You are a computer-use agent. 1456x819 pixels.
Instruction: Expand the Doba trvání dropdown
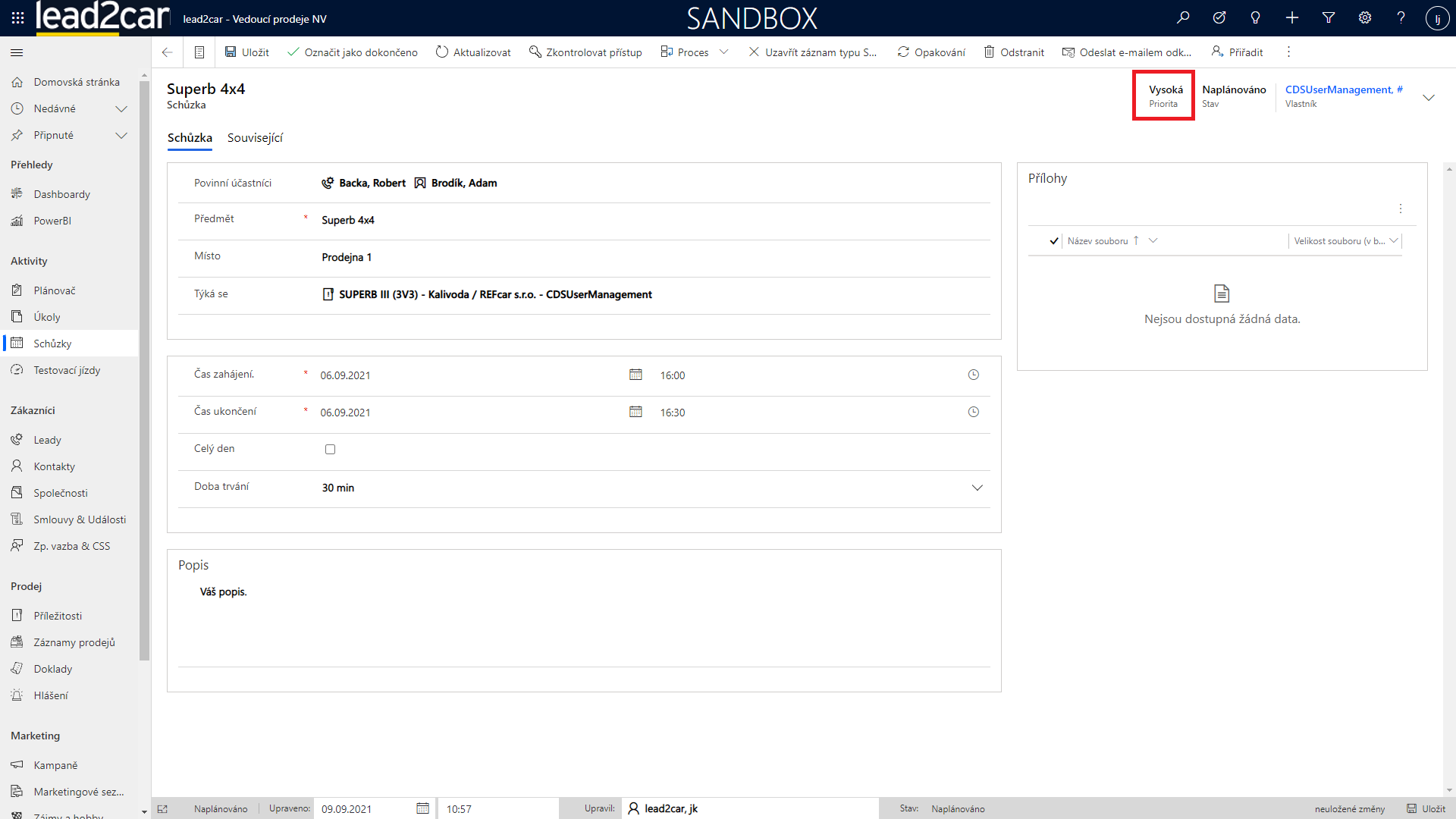[x=977, y=488]
